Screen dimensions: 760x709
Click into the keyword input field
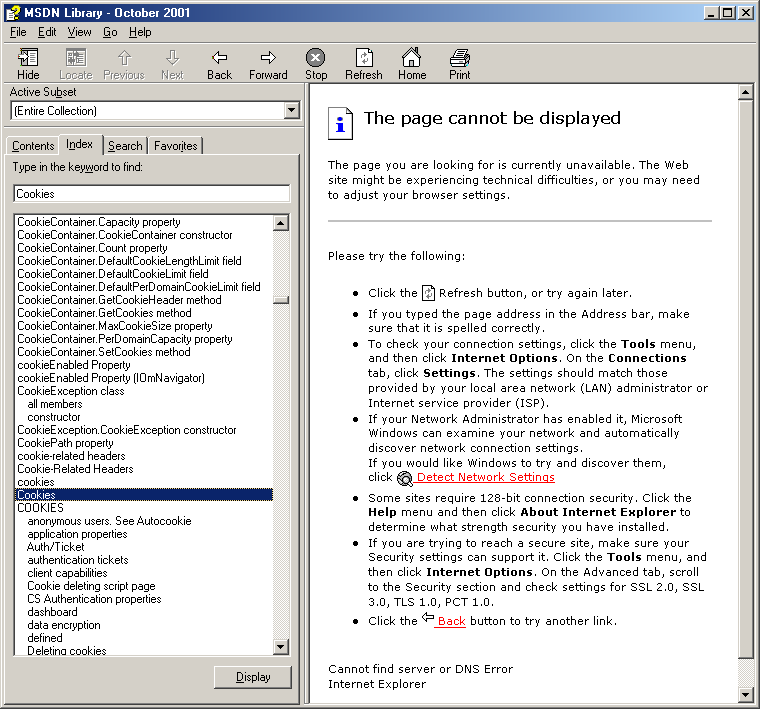click(x=152, y=194)
